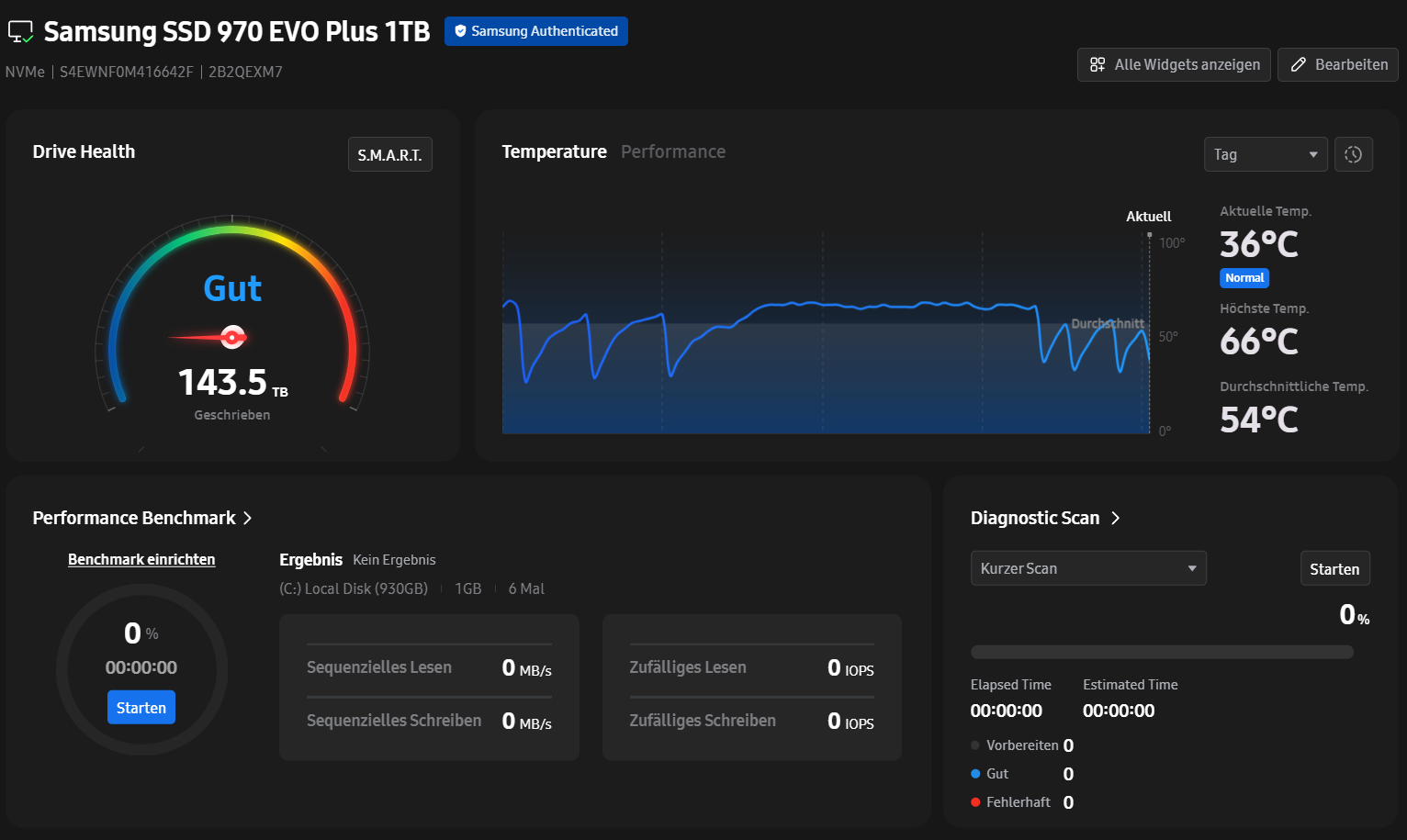The width and height of the screenshot is (1407, 840).
Task: Click the 6 Mal repetition label
Action: (x=526, y=588)
